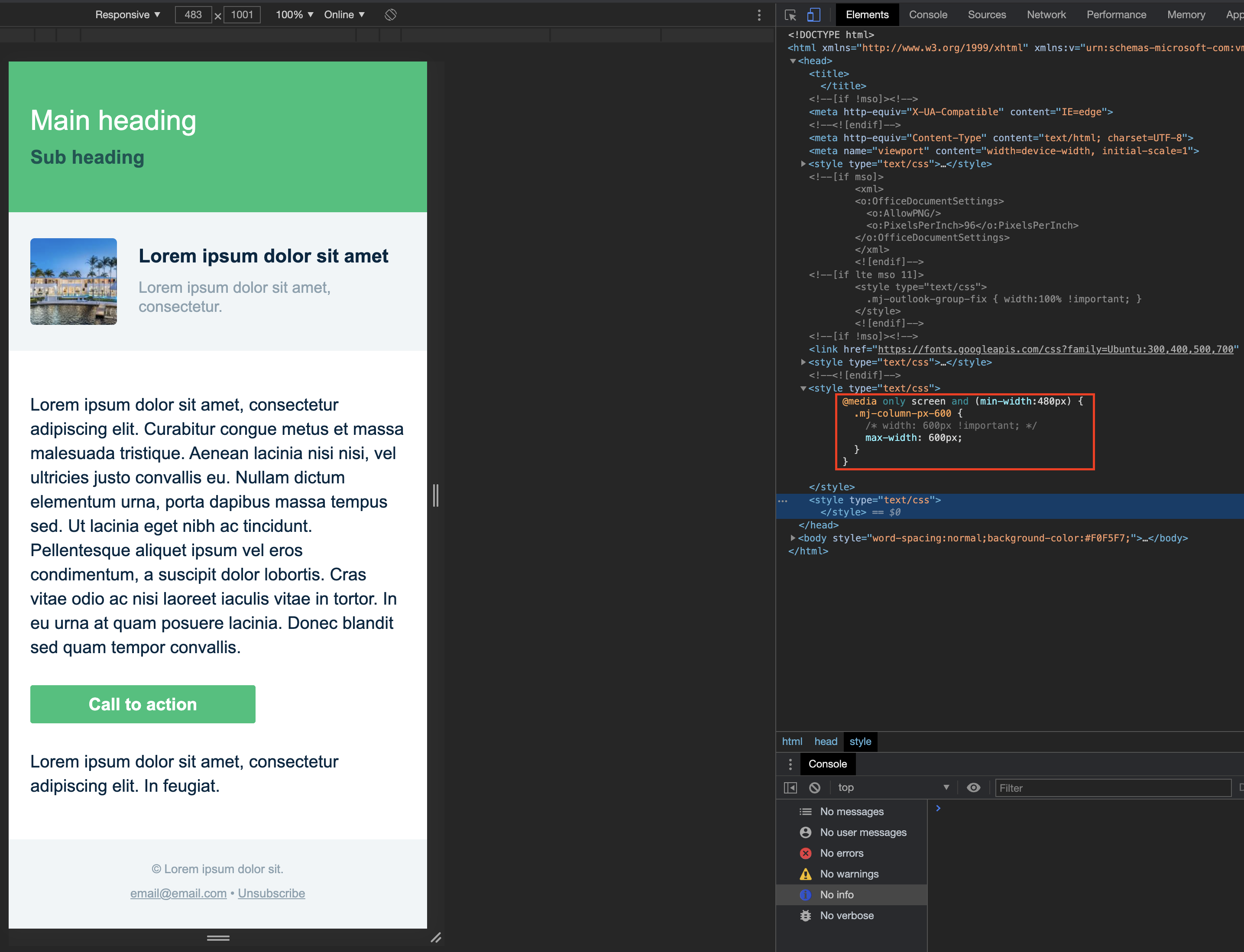Open the DevTools three-dot customize menu

[759, 15]
